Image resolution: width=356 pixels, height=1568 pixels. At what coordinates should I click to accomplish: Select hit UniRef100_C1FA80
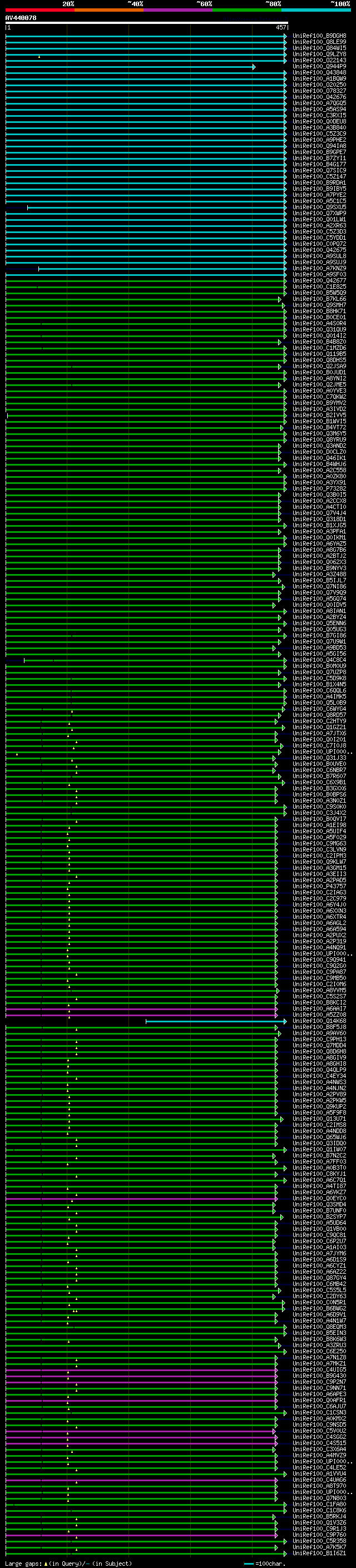tap(319, 1504)
